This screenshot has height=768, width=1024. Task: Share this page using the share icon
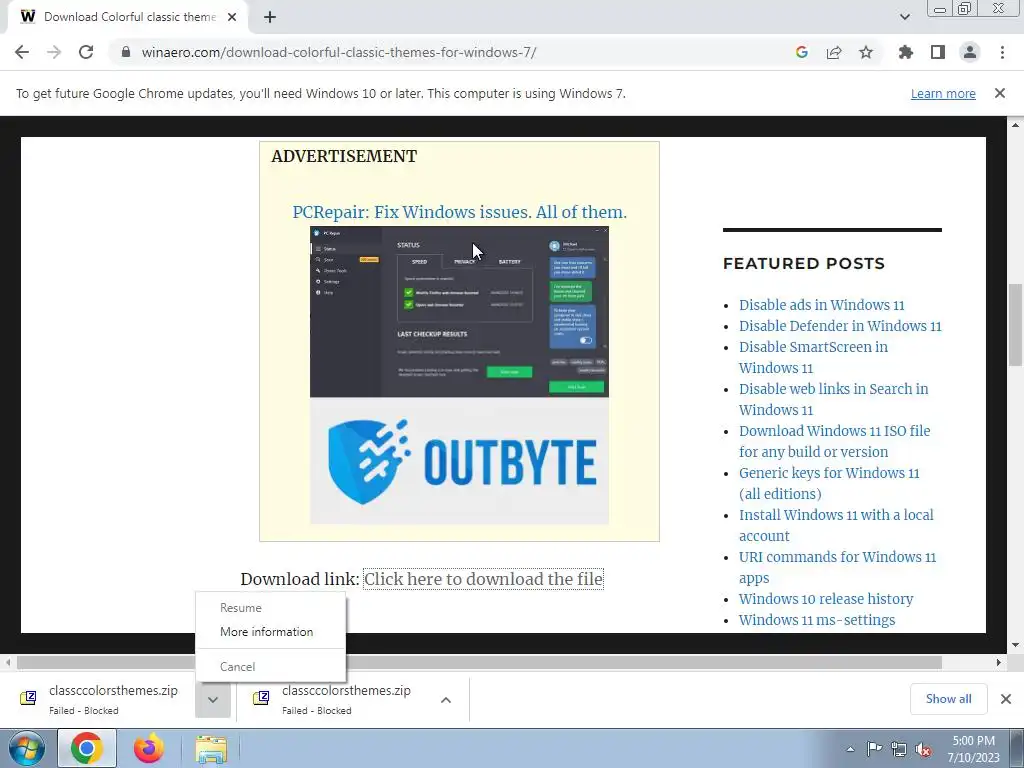point(834,52)
